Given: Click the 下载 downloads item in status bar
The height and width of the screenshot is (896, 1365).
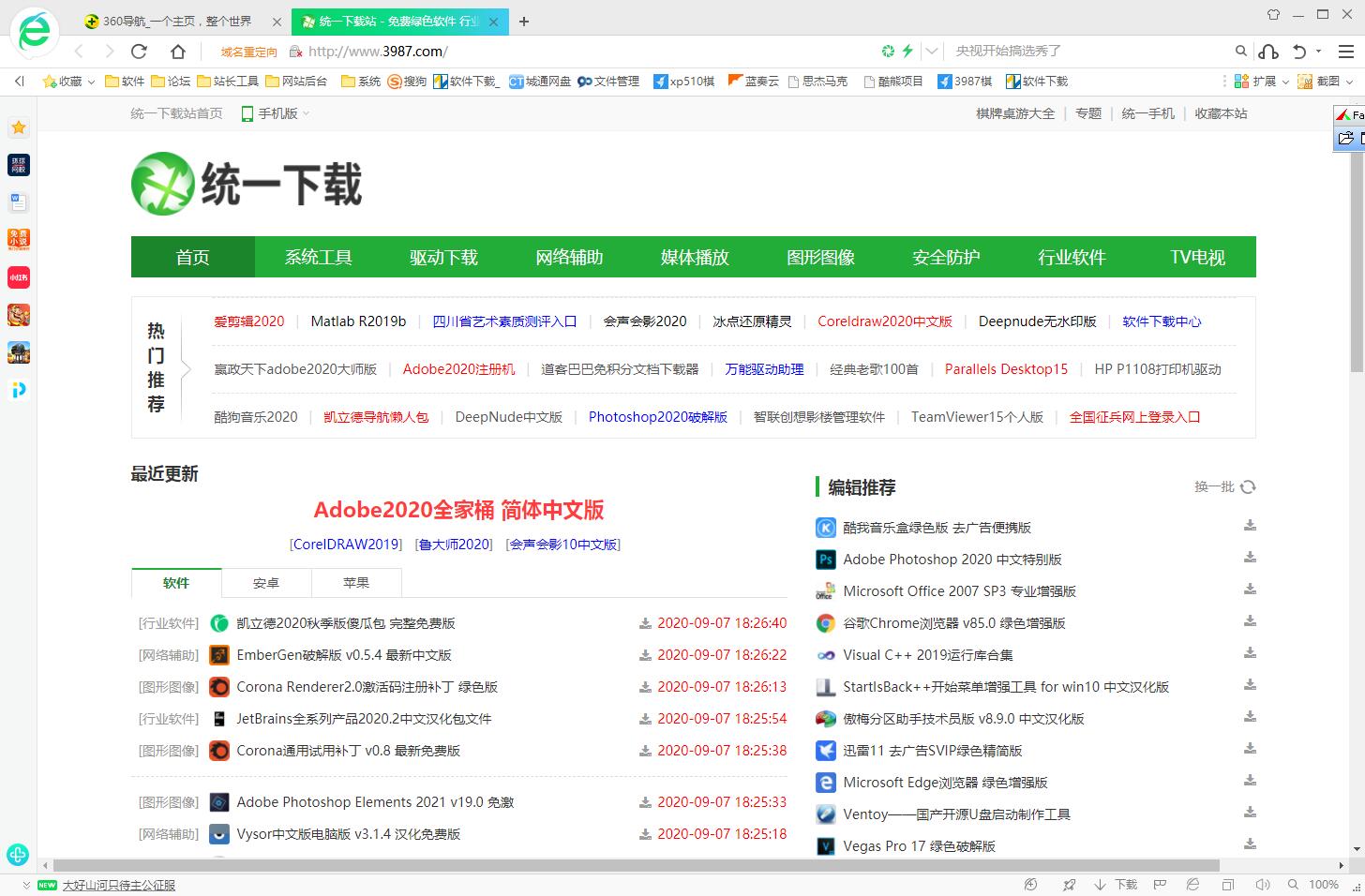Looking at the screenshot, I should click(1116, 885).
